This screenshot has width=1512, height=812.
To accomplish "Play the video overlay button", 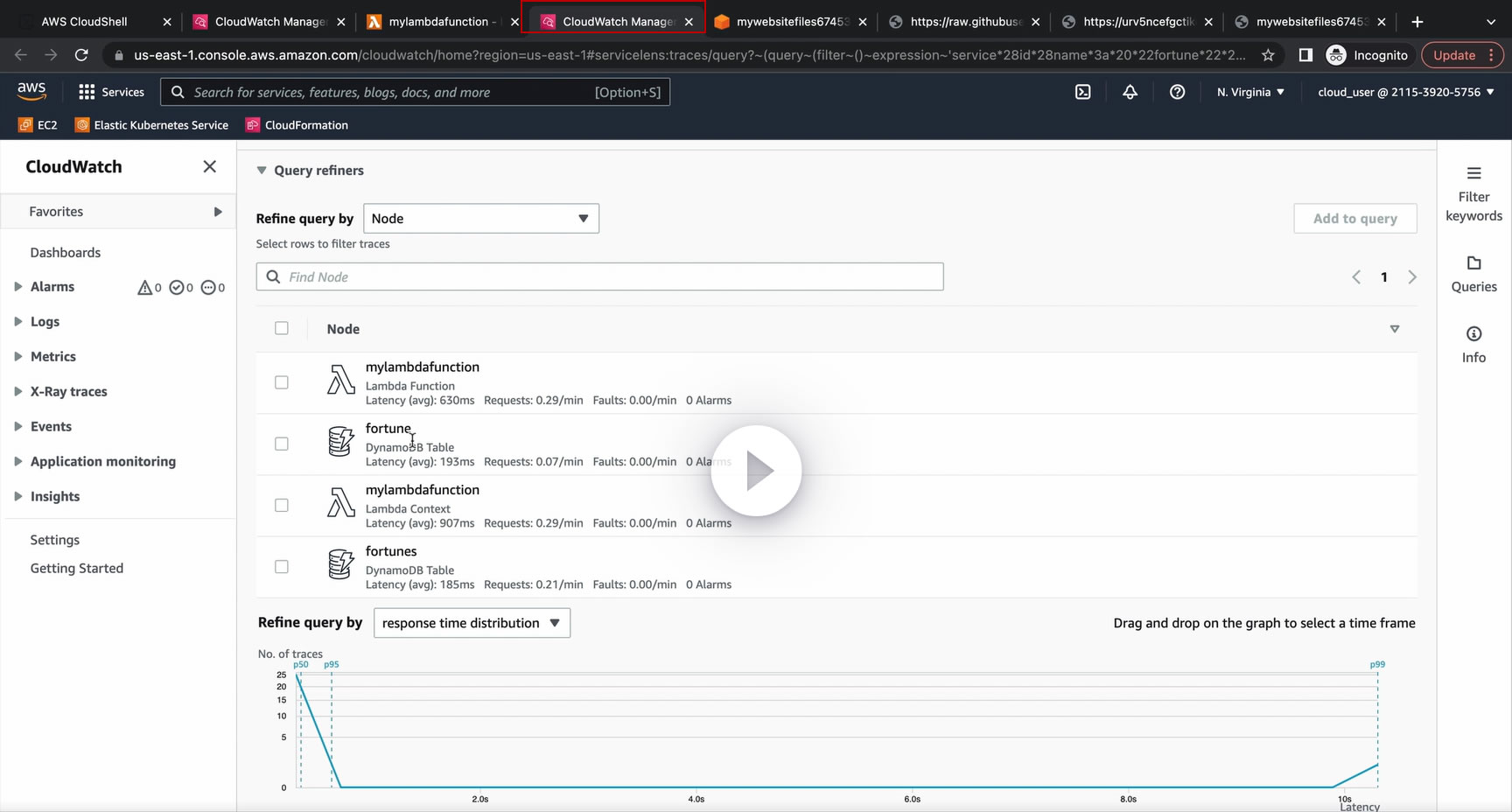I will (756, 471).
